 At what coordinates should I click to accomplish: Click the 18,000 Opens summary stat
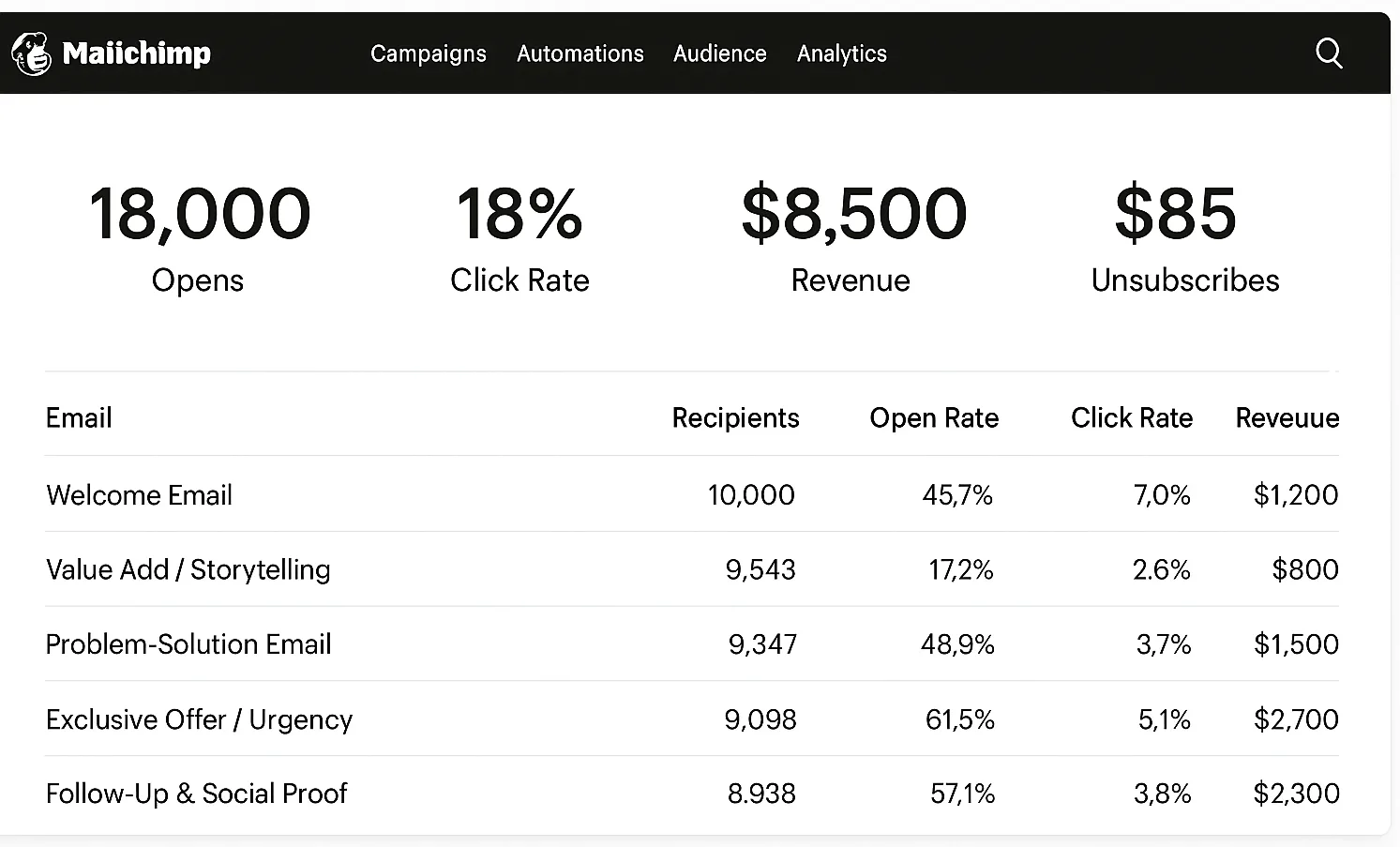(x=199, y=236)
